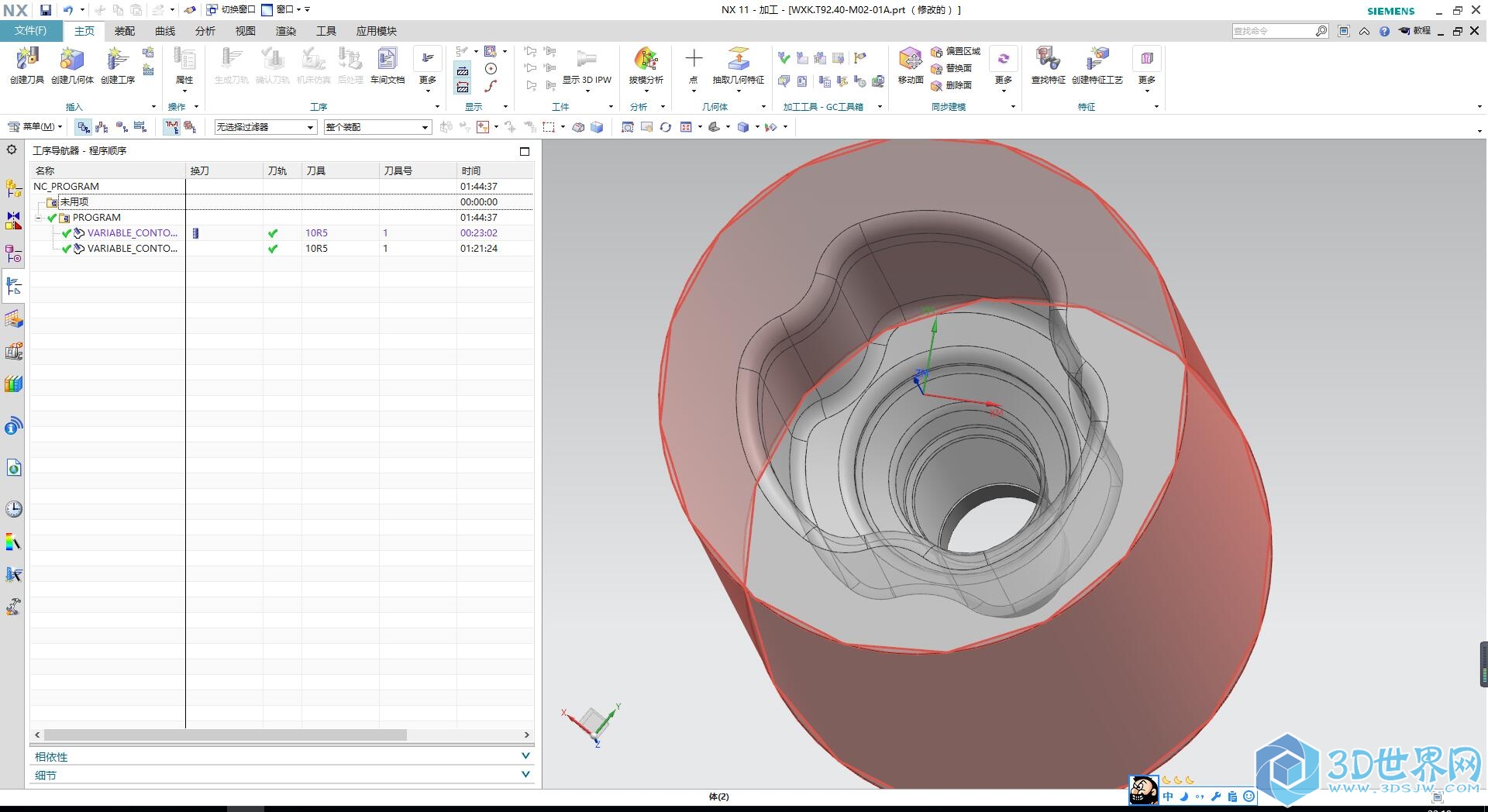Click the search magnifier in command finder

(x=1321, y=31)
